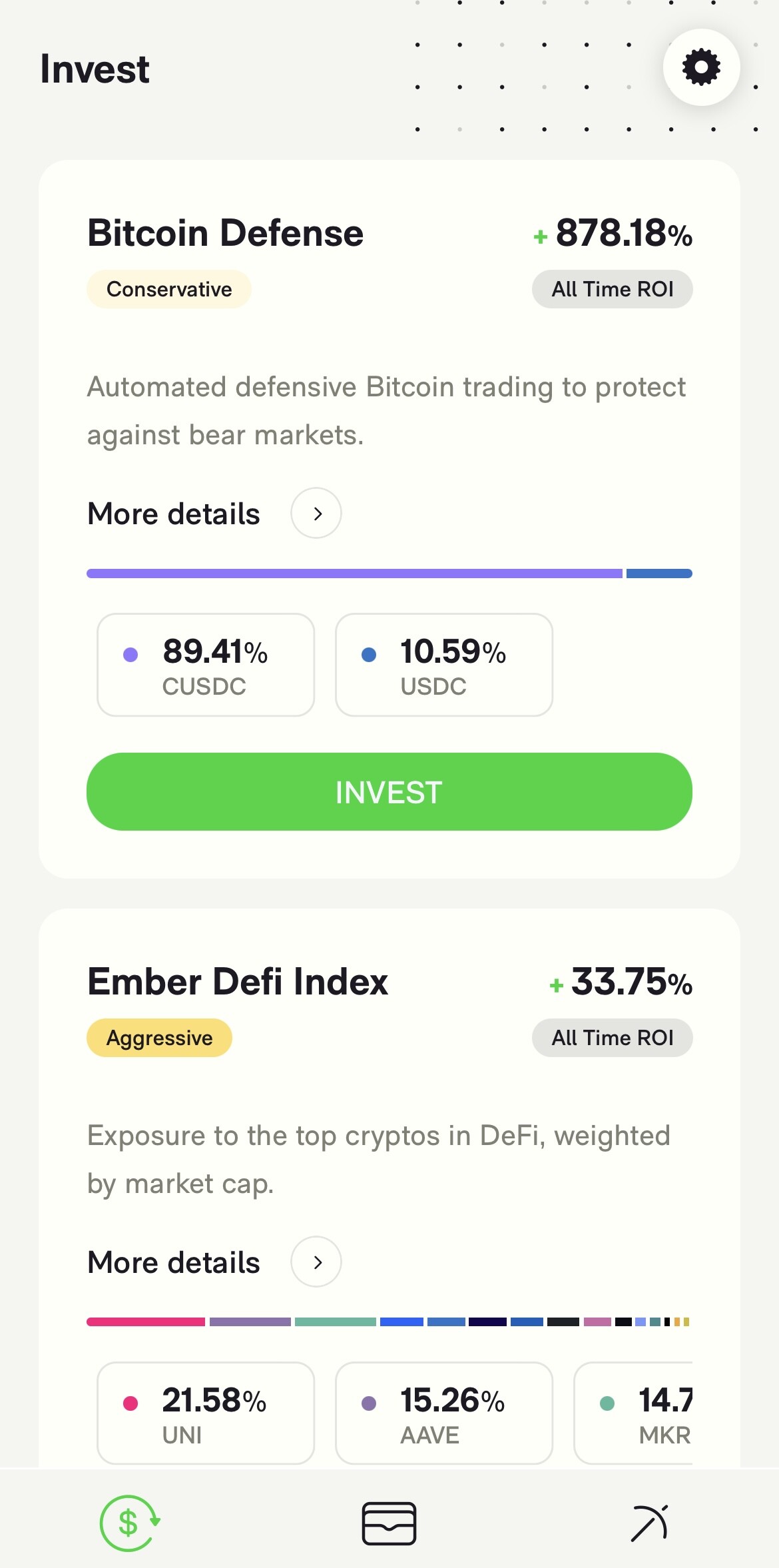This screenshot has height=1568, width=779.
Task: Click the purple CUSDC allocation bar segment
Action: (x=354, y=574)
